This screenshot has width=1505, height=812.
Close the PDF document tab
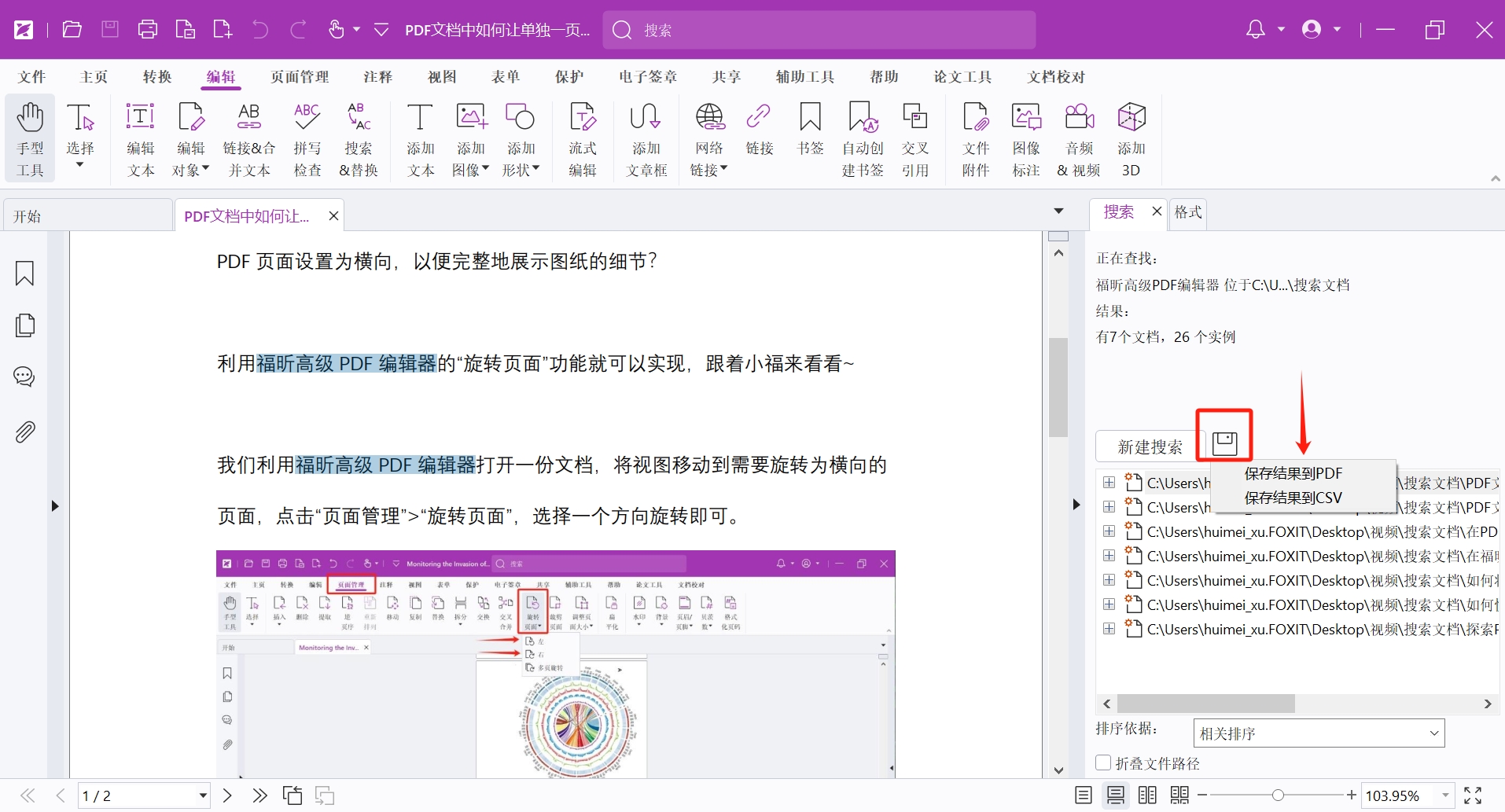333,215
